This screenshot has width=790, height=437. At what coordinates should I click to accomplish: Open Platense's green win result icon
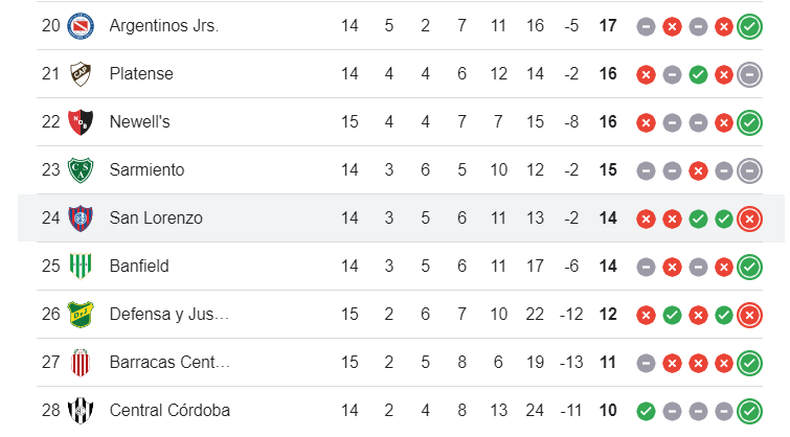(698, 75)
